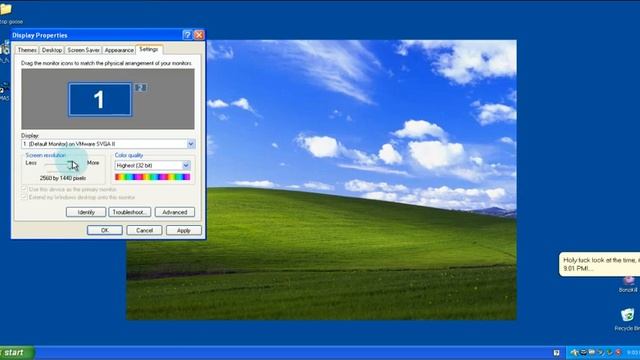Open the folder icon on the desktop
This screenshot has width=640, height=360.
click(5, 9)
